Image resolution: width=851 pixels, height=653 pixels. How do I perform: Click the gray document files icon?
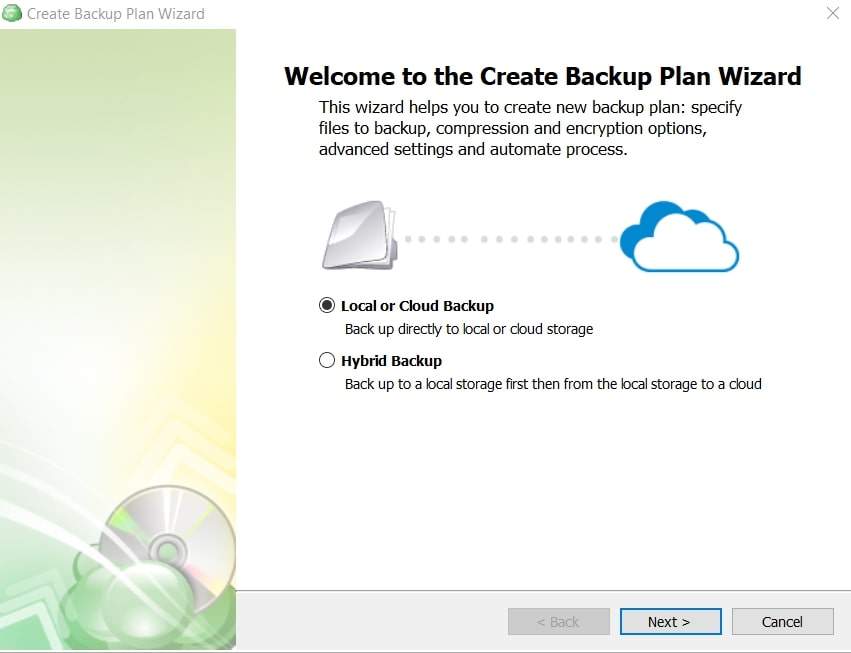point(355,236)
